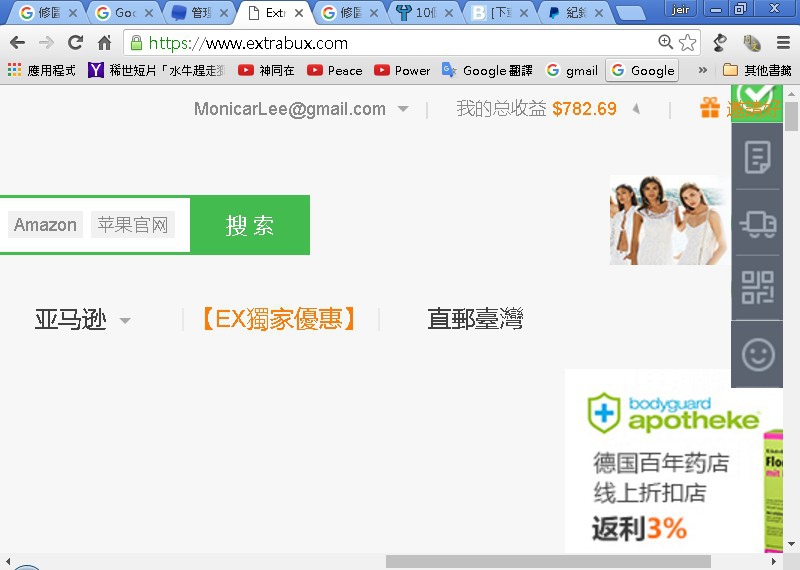Click the orange gift invite icon

point(710,108)
